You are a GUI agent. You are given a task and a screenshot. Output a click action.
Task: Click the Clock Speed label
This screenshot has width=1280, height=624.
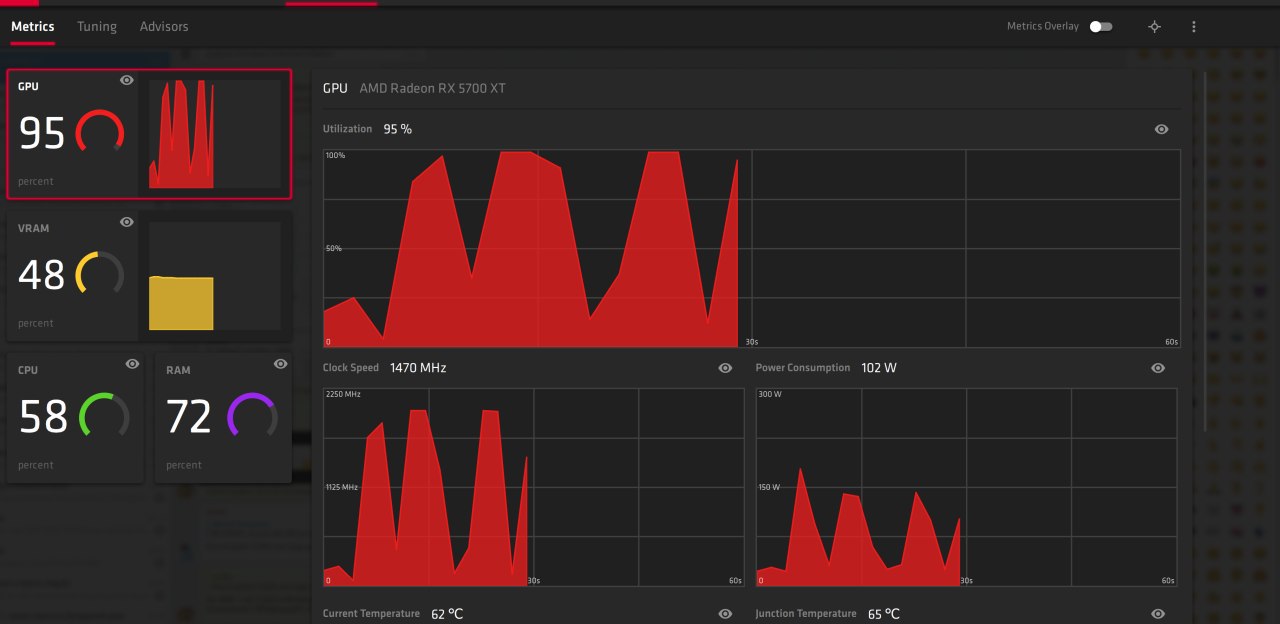(351, 368)
